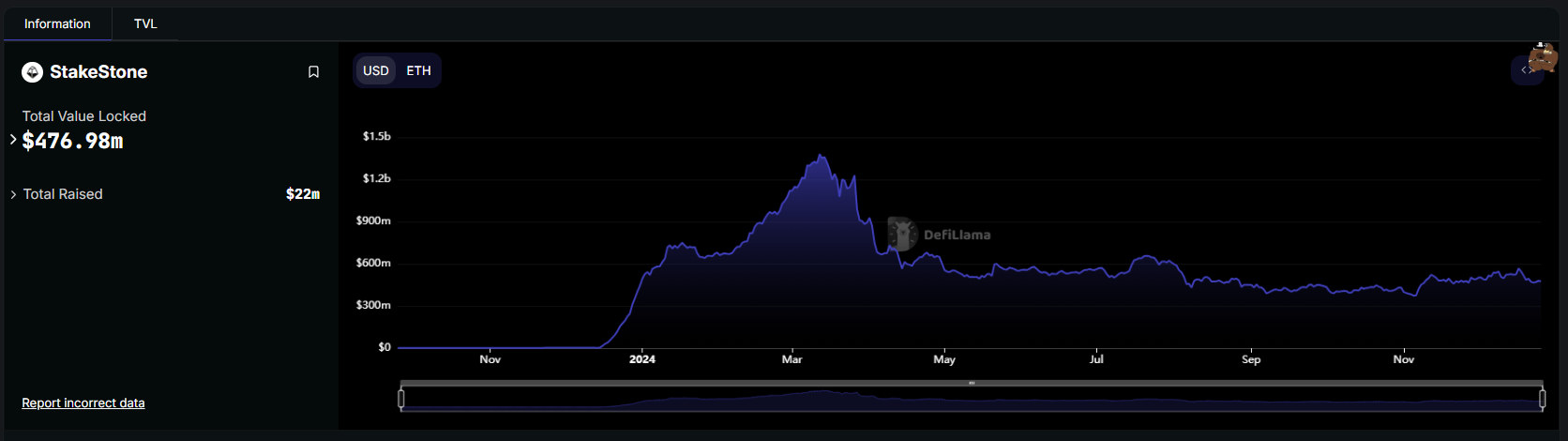Click the 2024 label on the time axis
1568x441 pixels.
(642, 359)
